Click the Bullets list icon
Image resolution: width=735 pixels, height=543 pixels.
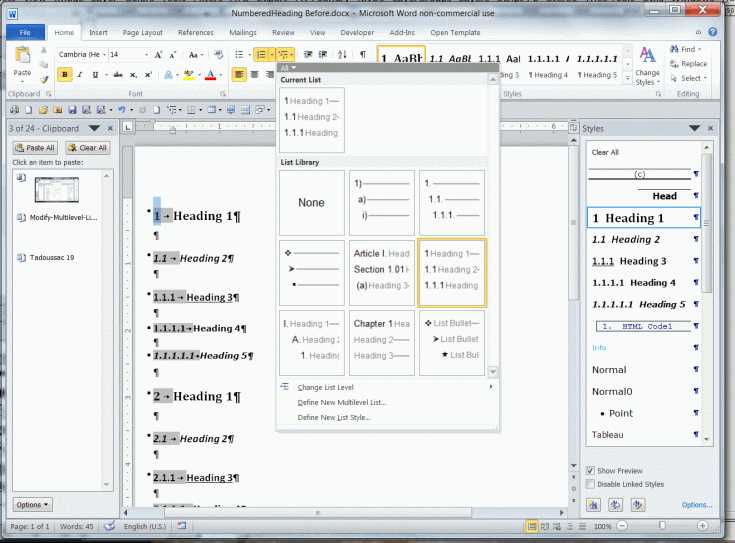239,55
